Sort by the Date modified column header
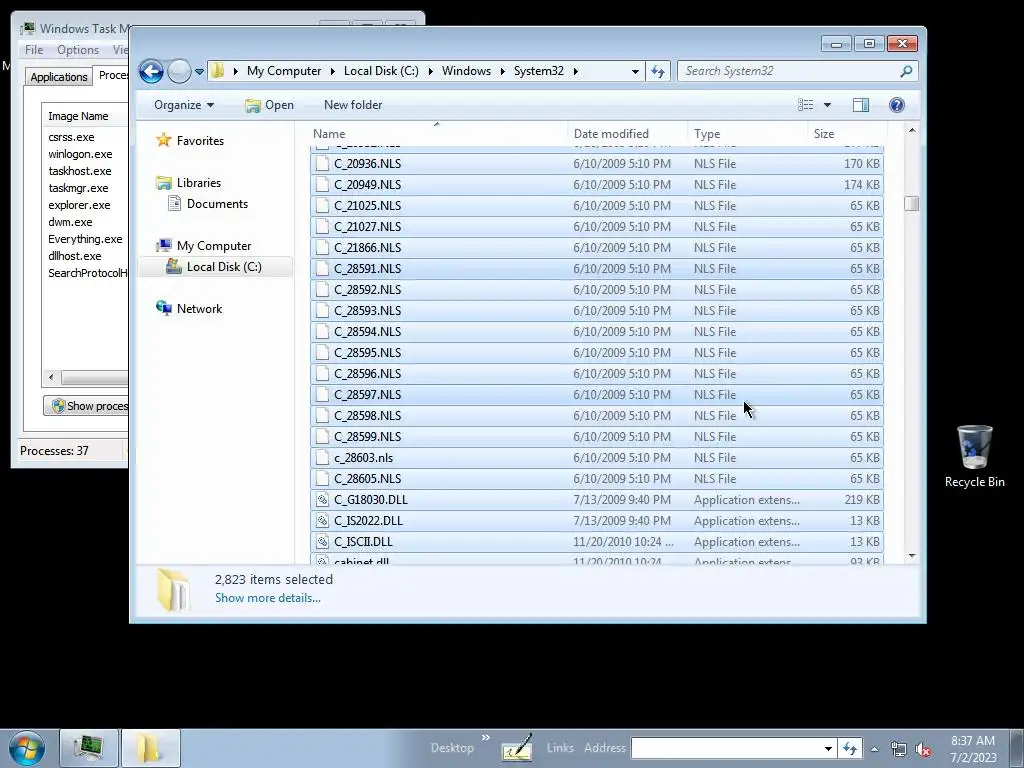The width and height of the screenshot is (1024, 768). click(x=627, y=134)
